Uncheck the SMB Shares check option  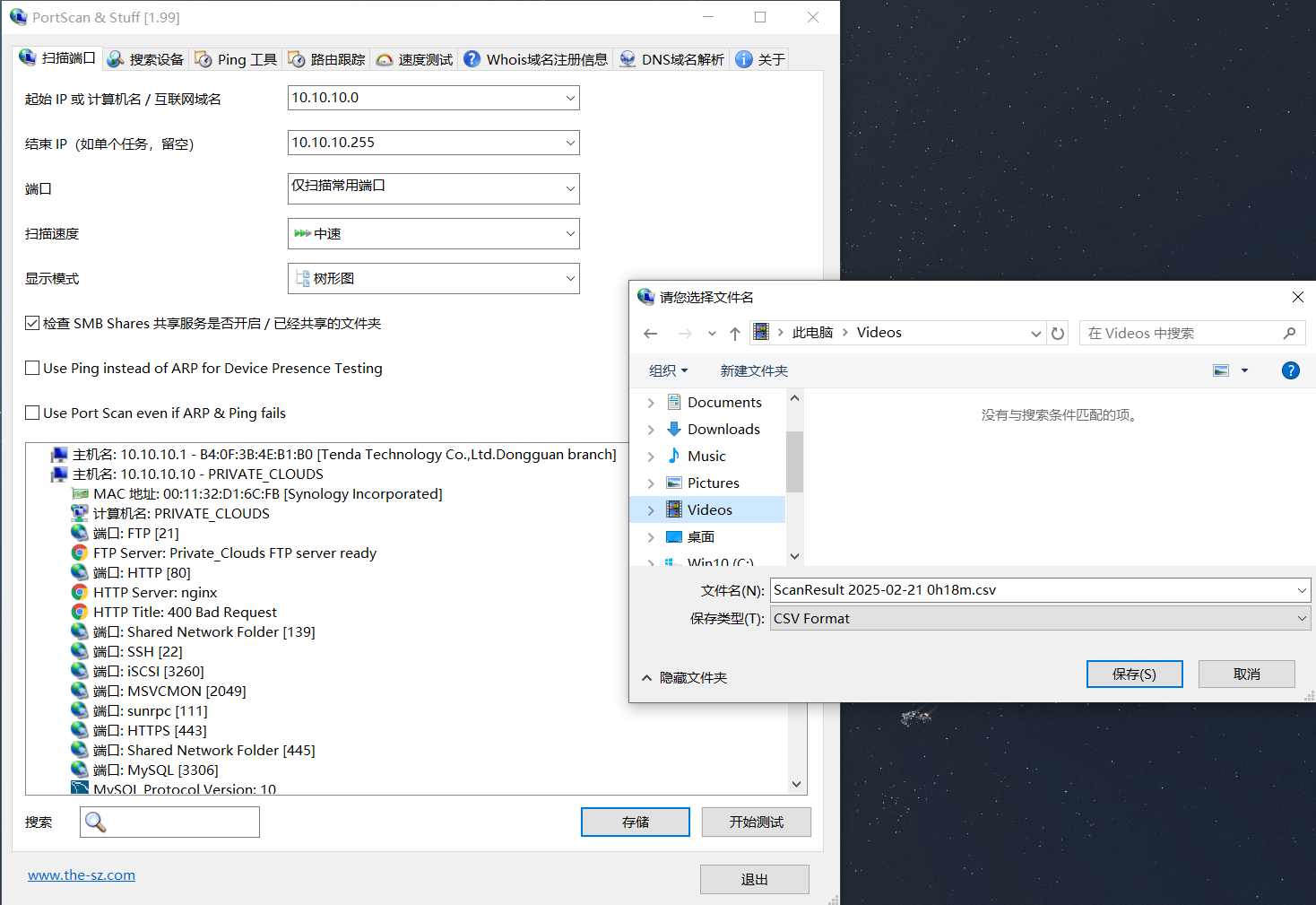coord(32,323)
